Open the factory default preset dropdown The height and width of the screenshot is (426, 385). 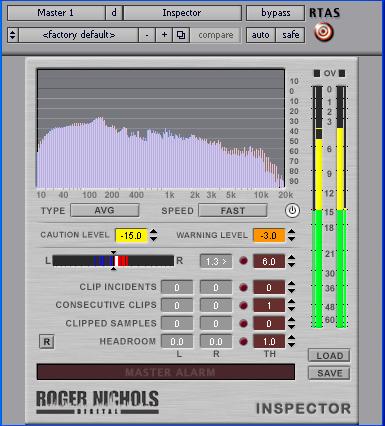pos(79,35)
